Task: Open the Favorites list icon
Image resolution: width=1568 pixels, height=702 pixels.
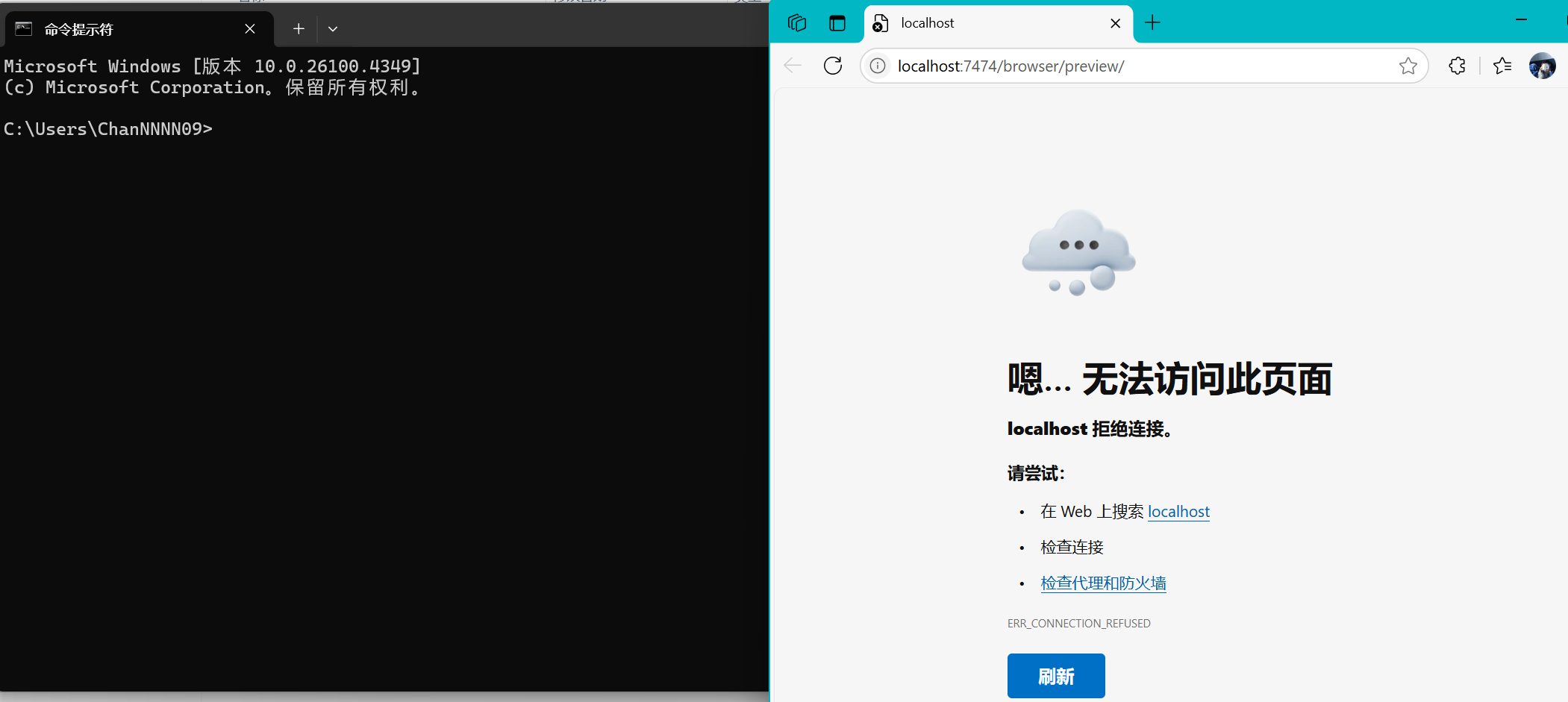Action: pos(1502,66)
